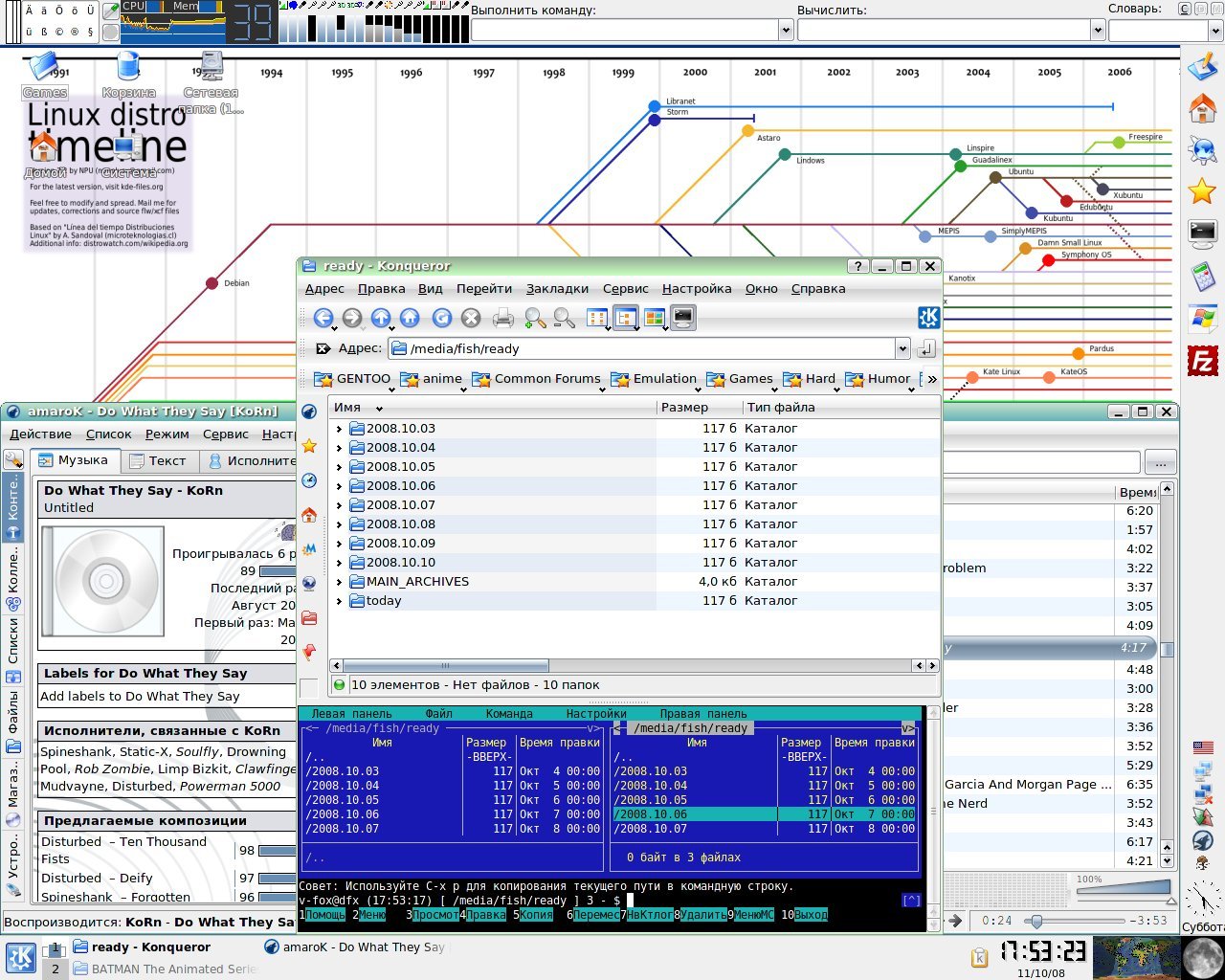This screenshot has width=1225, height=980.
Task: Show more bookmark toolbar items chevron
Action: 932,379
